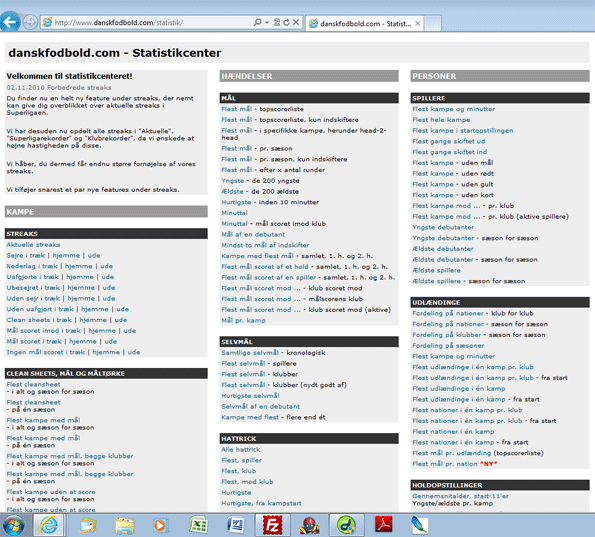Click the danskfodbold.com - Statistikcenter page heading

(115, 53)
